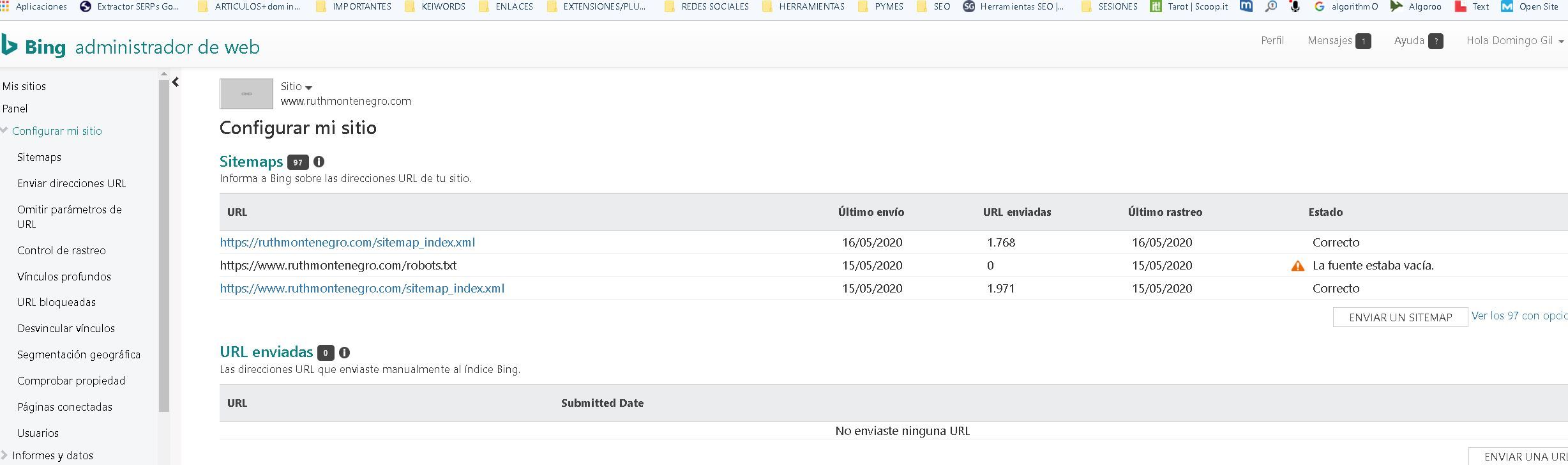Image resolution: width=1568 pixels, height=465 pixels.
Task: Click the URL enviadas info icon
Action: pyautogui.click(x=344, y=353)
